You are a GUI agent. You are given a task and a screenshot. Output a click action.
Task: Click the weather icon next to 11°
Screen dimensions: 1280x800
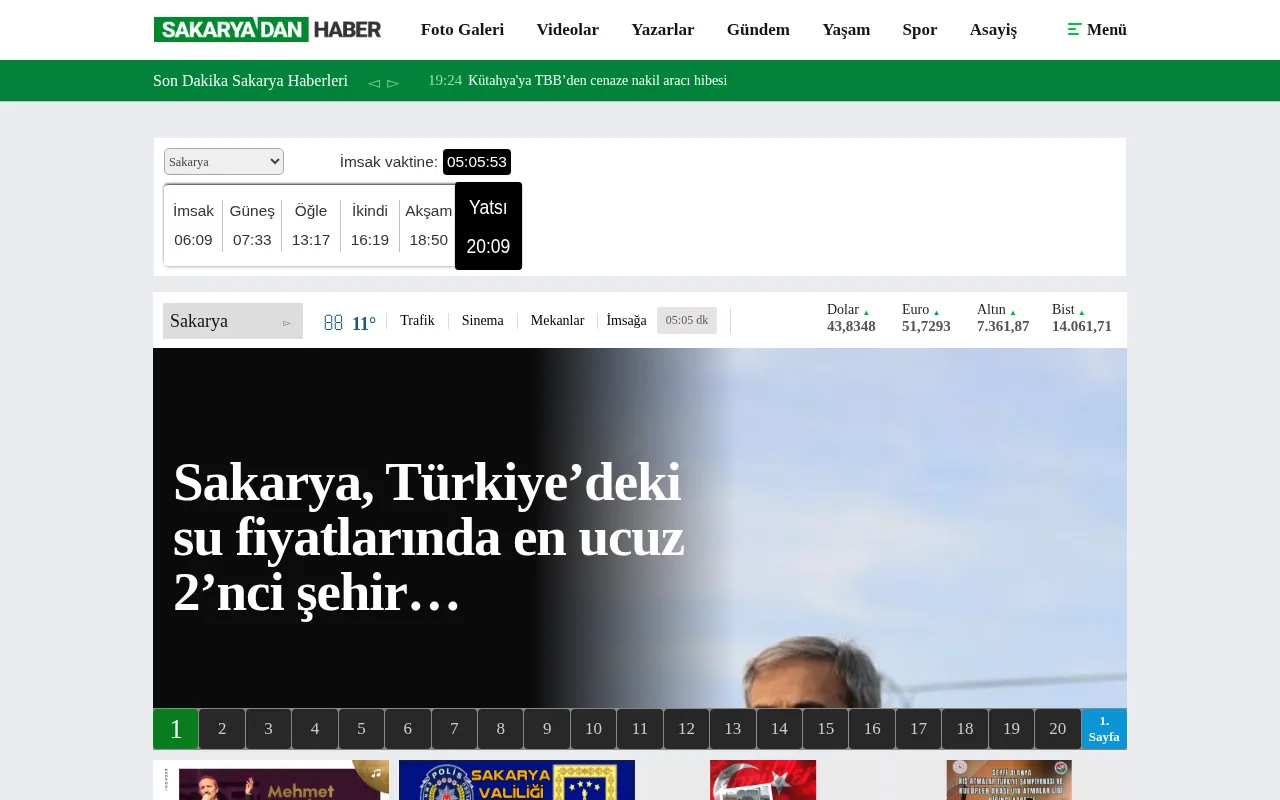[x=333, y=322]
